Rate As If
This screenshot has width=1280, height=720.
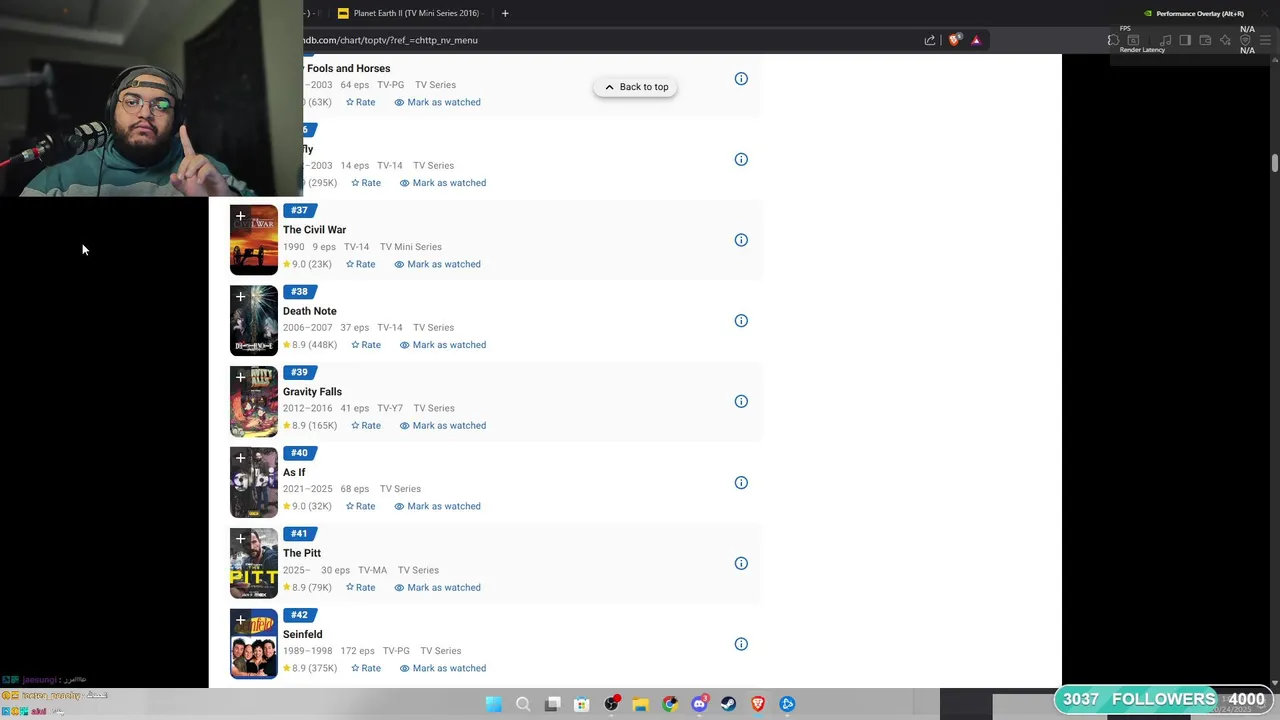361,506
